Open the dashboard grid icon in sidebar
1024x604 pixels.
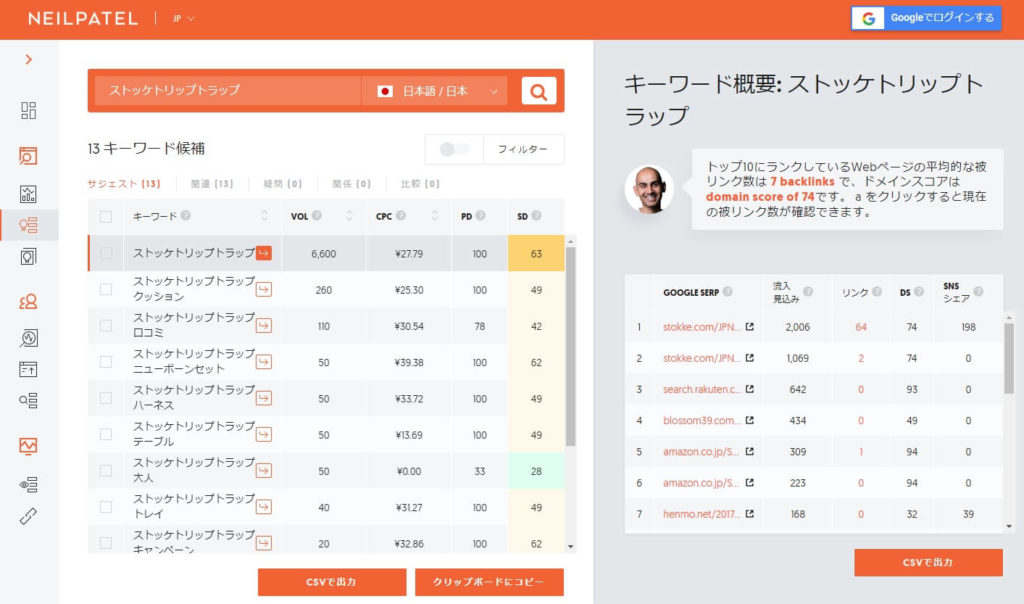tap(28, 110)
